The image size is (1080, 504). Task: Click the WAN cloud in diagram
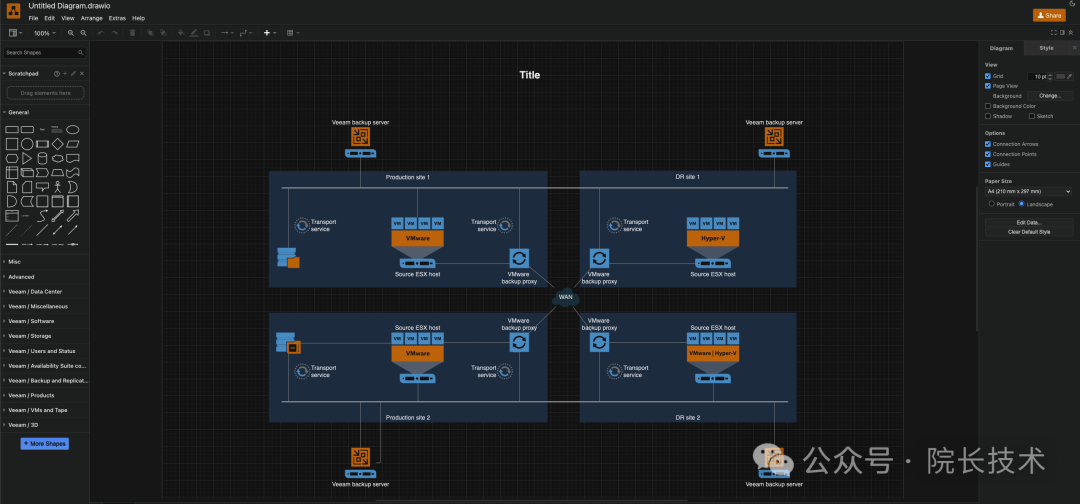click(x=565, y=297)
